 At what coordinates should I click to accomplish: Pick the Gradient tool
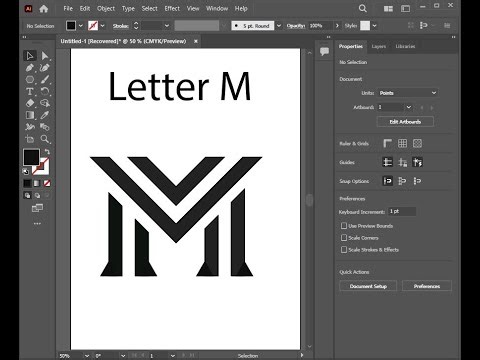(30, 115)
